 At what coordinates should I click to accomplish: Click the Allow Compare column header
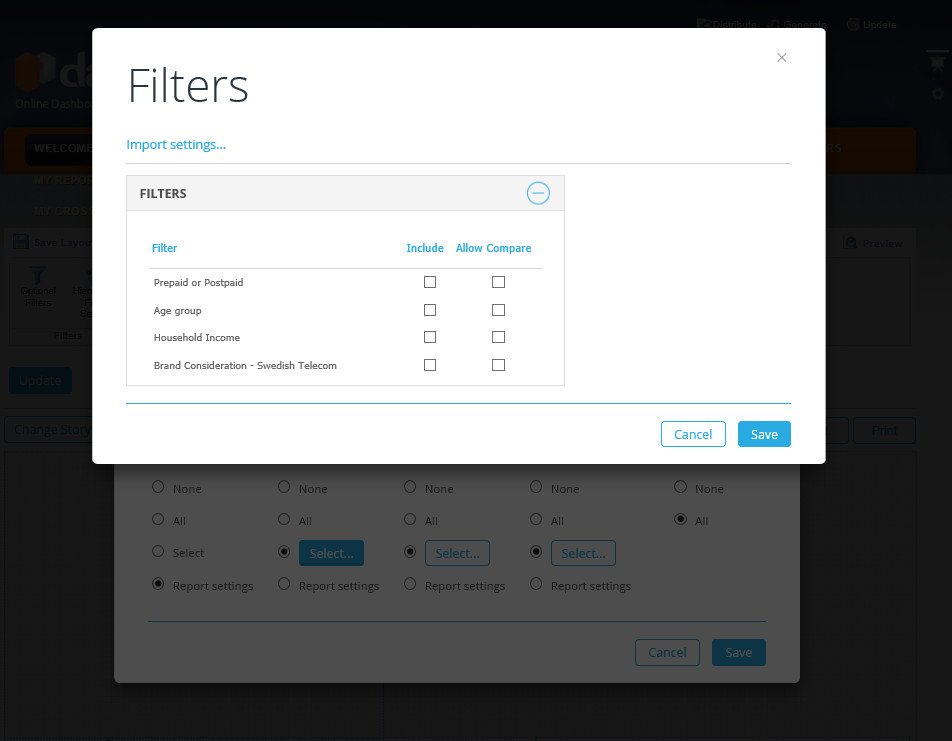point(494,248)
